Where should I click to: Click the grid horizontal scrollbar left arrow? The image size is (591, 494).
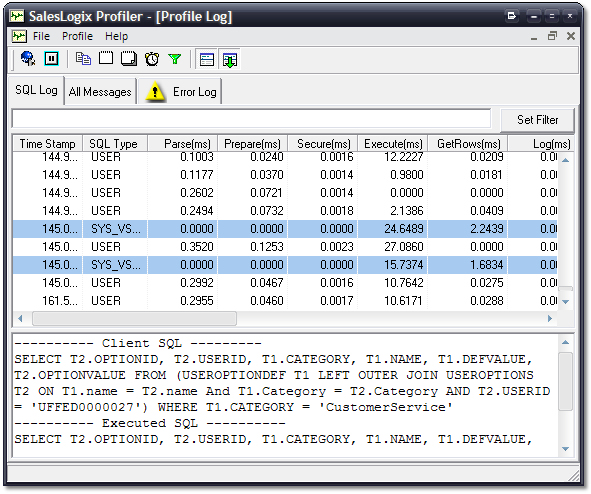pos(20,318)
